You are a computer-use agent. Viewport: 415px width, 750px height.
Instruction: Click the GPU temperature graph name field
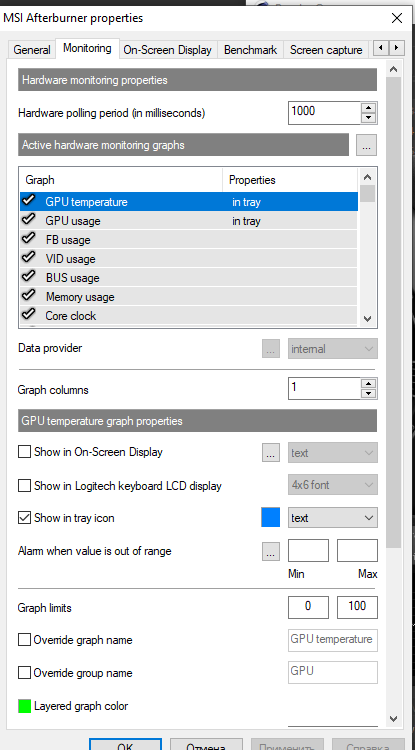tap(333, 640)
